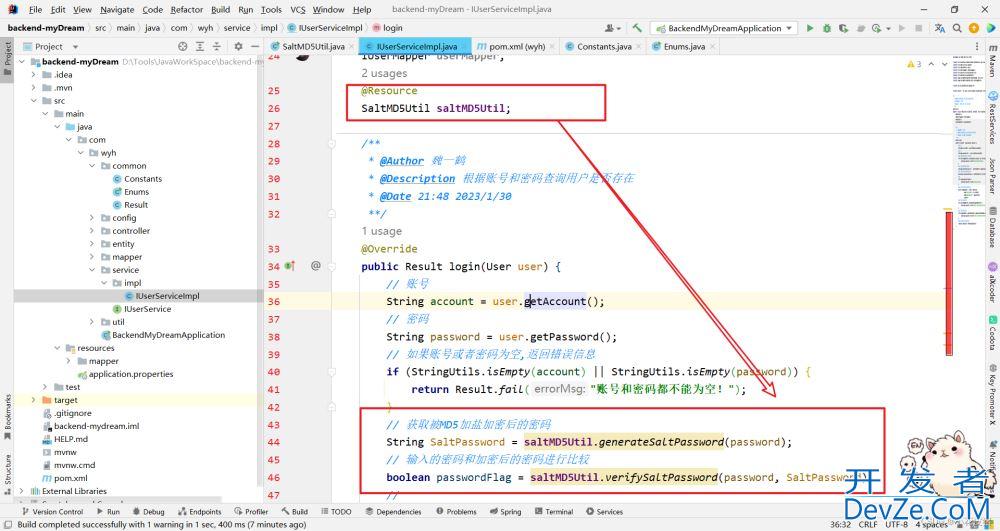Hide the Project panel minimize icon
1000x531 pixels.
[x=254, y=47]
